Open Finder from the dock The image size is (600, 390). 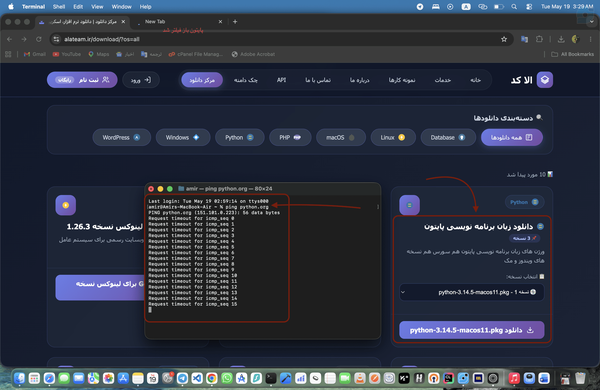pos(20,378)
